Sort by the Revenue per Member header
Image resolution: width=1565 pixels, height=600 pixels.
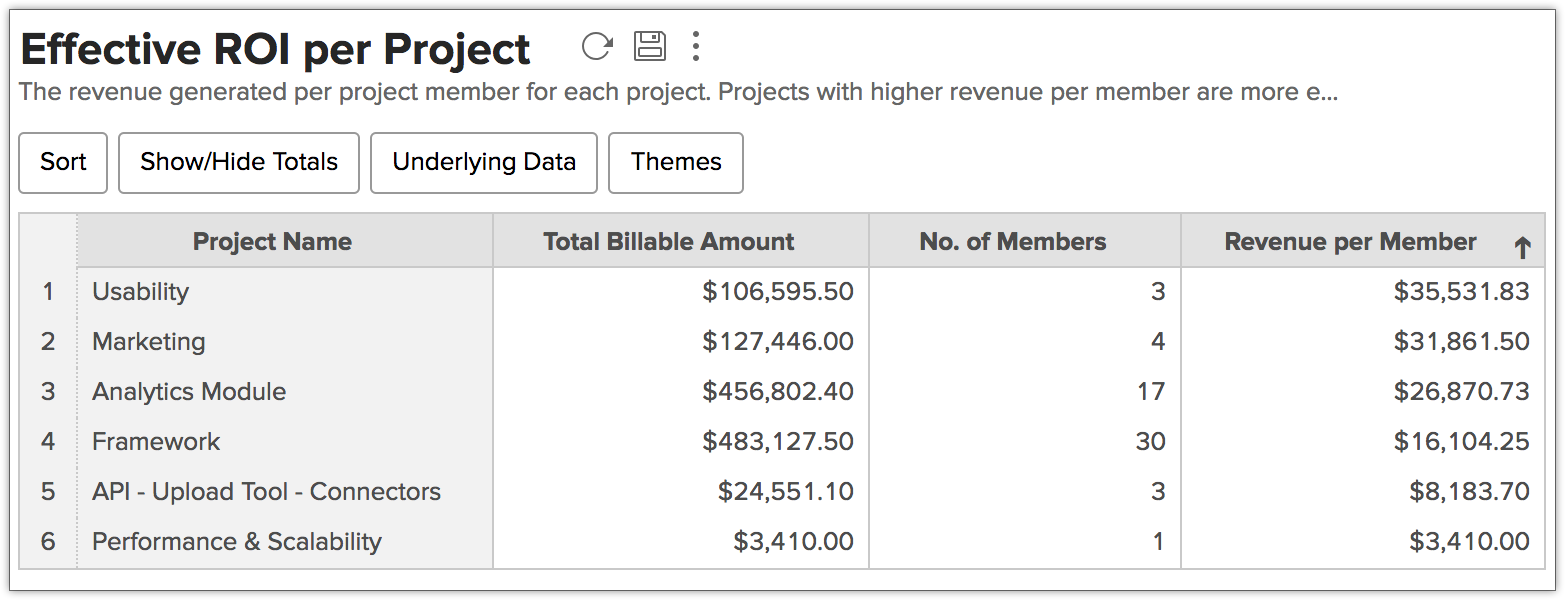pos(1350,242)
